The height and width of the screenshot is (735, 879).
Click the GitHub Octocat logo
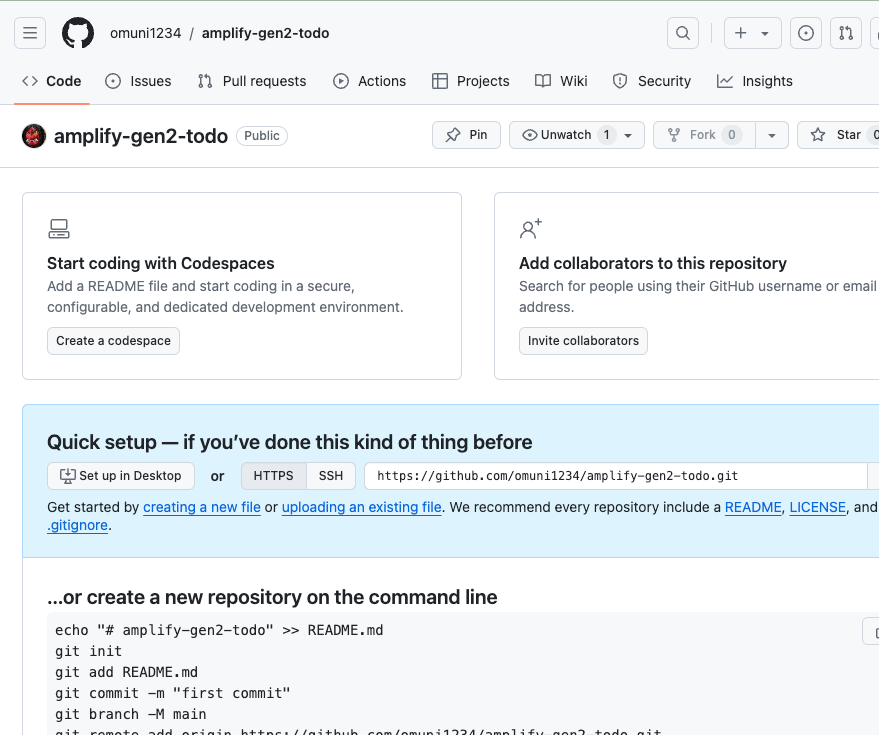[x=78, y=33]
